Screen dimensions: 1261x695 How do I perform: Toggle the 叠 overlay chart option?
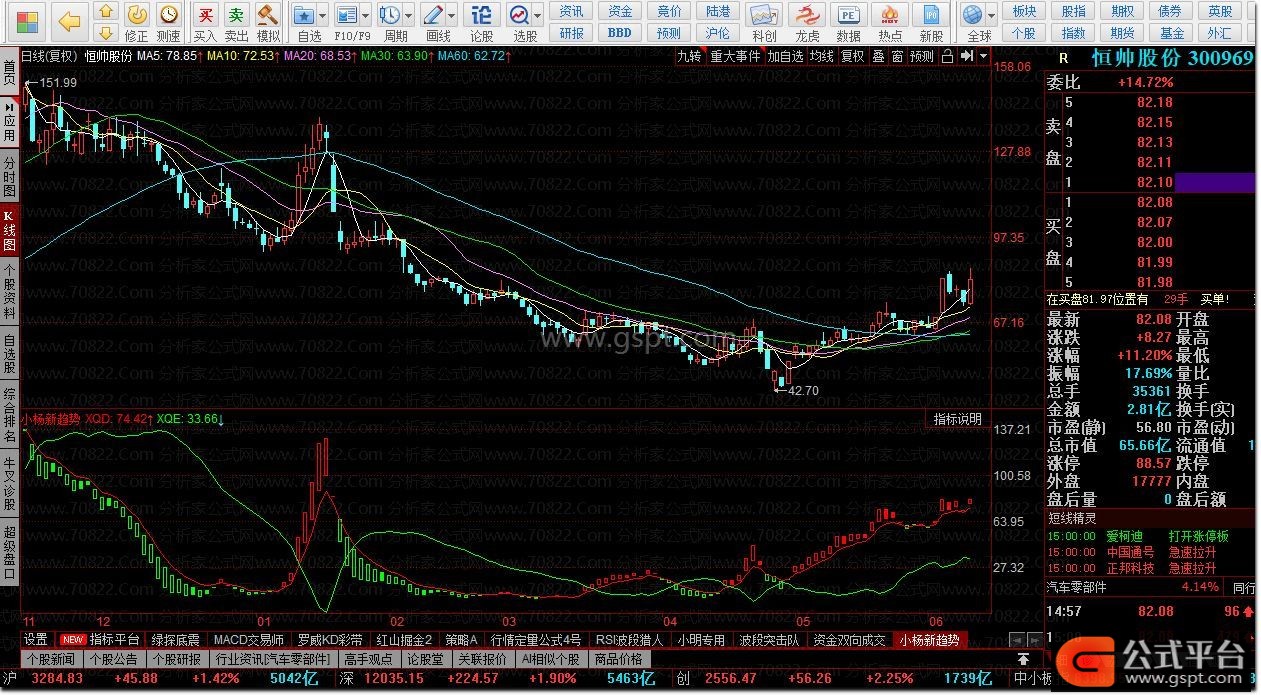pos(878,56)
